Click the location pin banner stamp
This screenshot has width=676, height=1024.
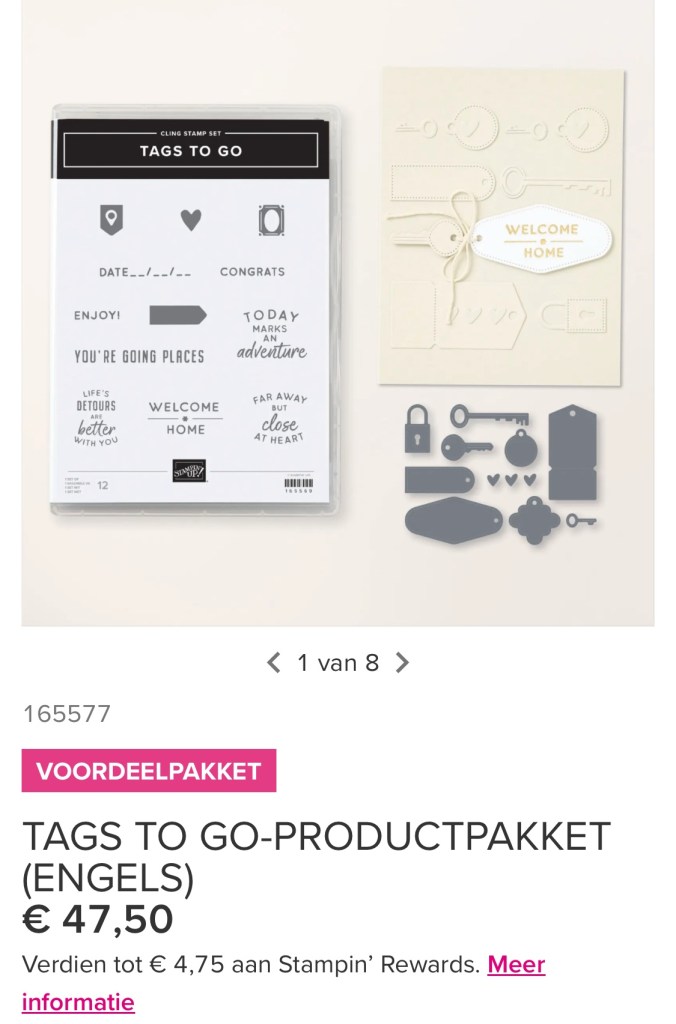coord(112,219)
